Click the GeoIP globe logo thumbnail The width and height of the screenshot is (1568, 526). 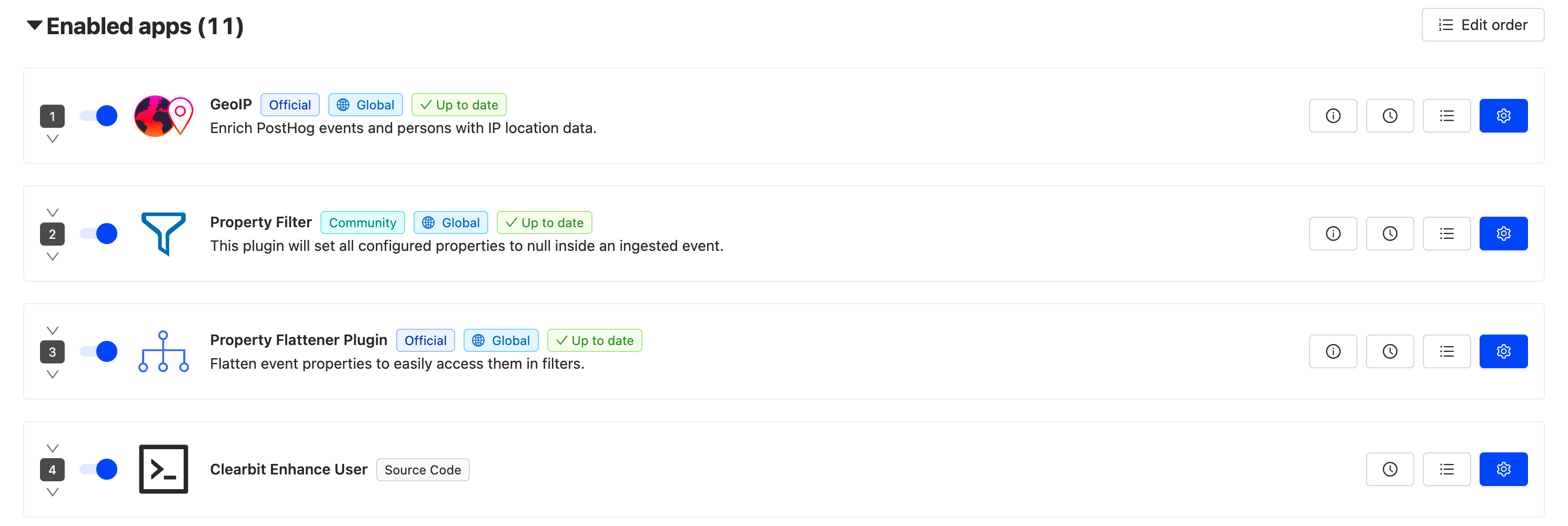click(163, 116)
